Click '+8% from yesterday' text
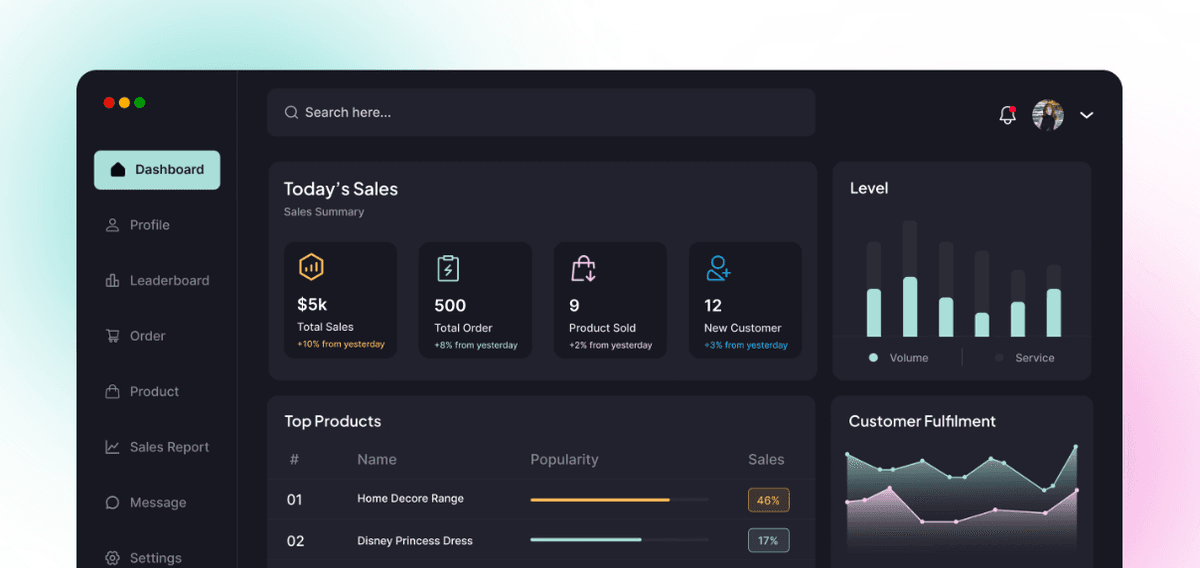The height and width of the screenshot is (568, 1200). (476, 345)
